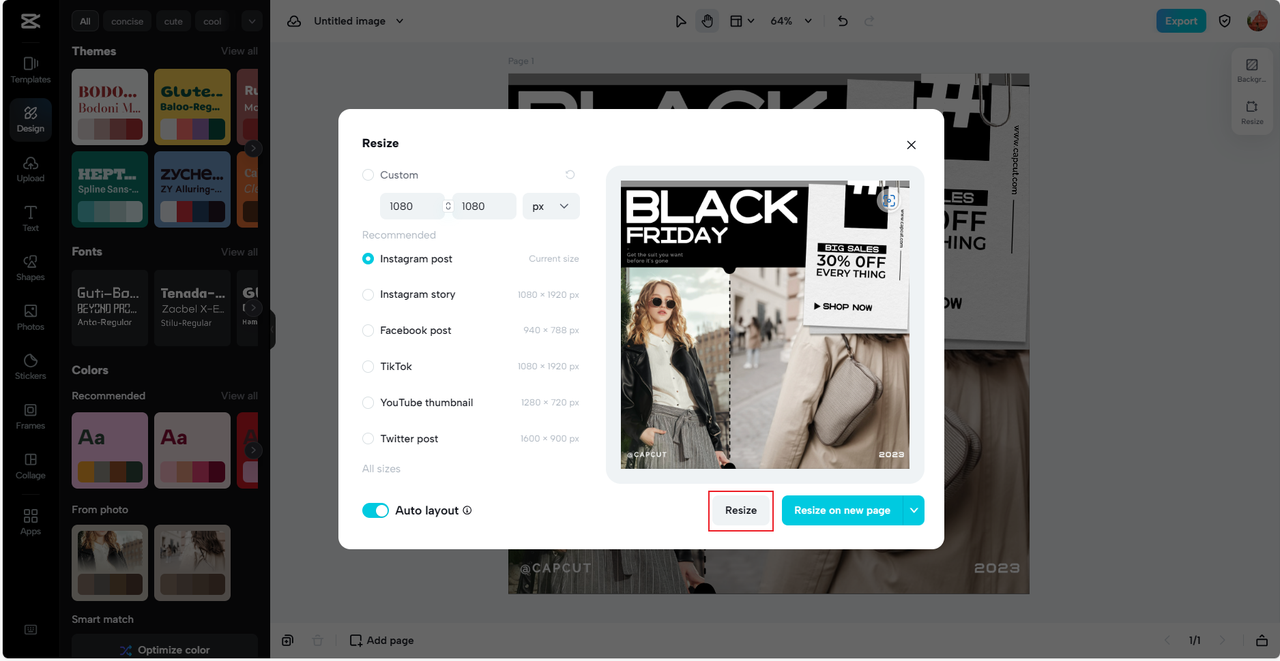
Task: Open the 64% zoom dropdown
Action: pos(791,21)
